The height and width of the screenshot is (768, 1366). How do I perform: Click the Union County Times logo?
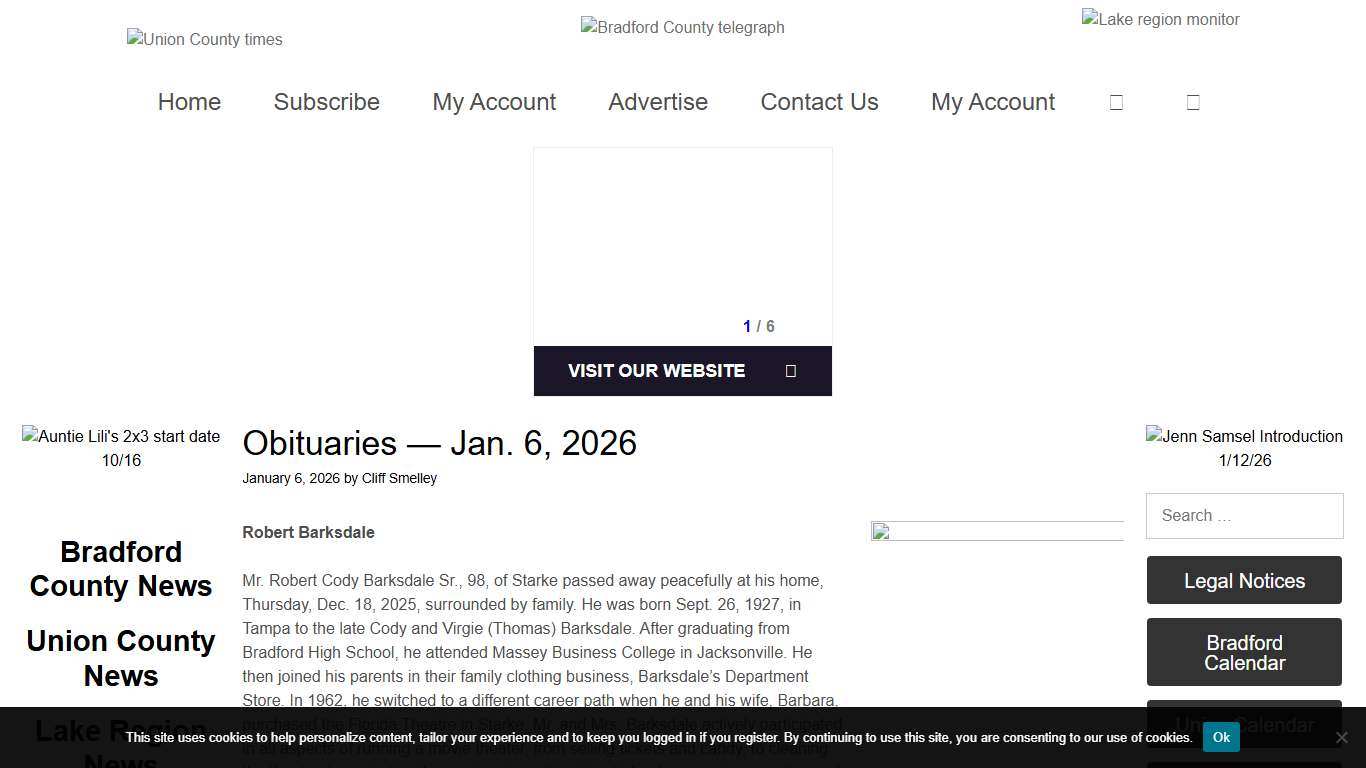[205, 40]
